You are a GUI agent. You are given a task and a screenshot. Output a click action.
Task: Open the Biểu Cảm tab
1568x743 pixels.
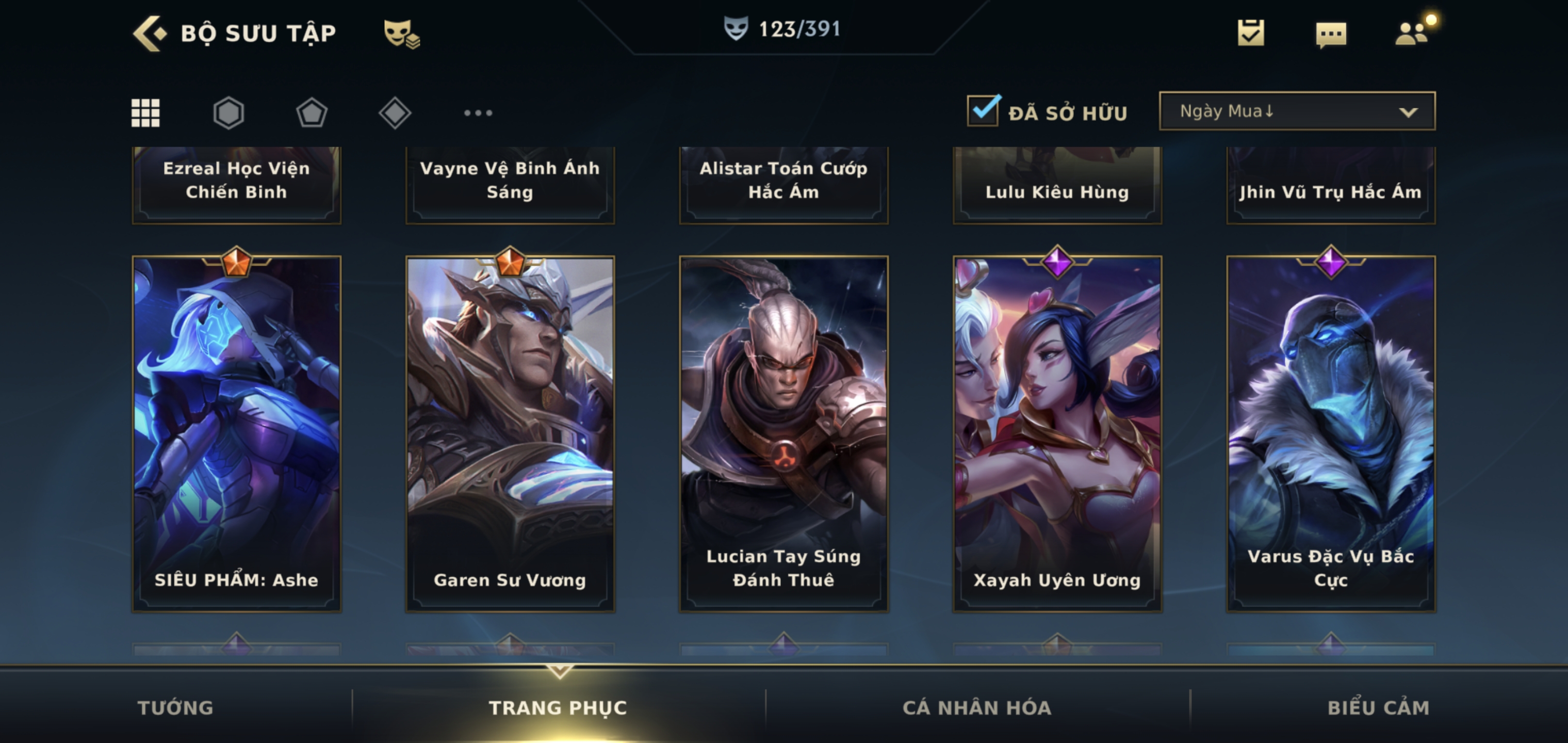(1378, 707)
